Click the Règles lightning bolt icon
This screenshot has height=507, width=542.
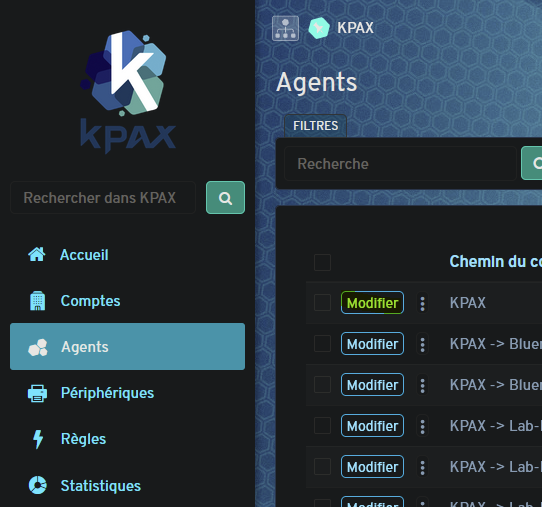point(38,439)
